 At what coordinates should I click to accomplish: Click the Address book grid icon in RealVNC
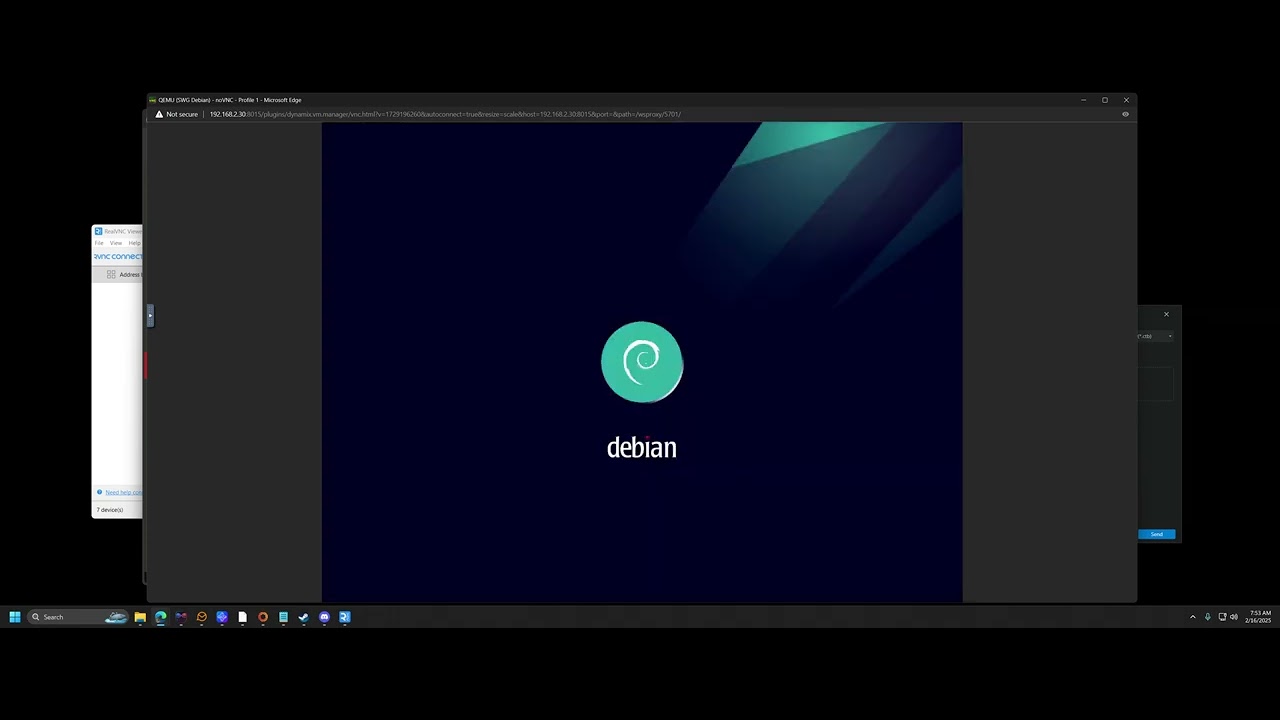pos(111,274)
